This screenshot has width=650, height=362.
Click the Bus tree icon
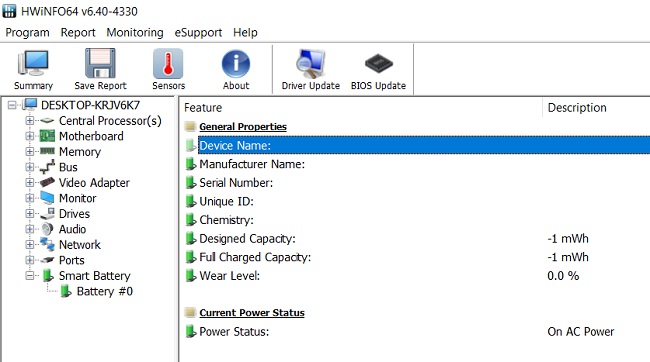coord(47,167)
